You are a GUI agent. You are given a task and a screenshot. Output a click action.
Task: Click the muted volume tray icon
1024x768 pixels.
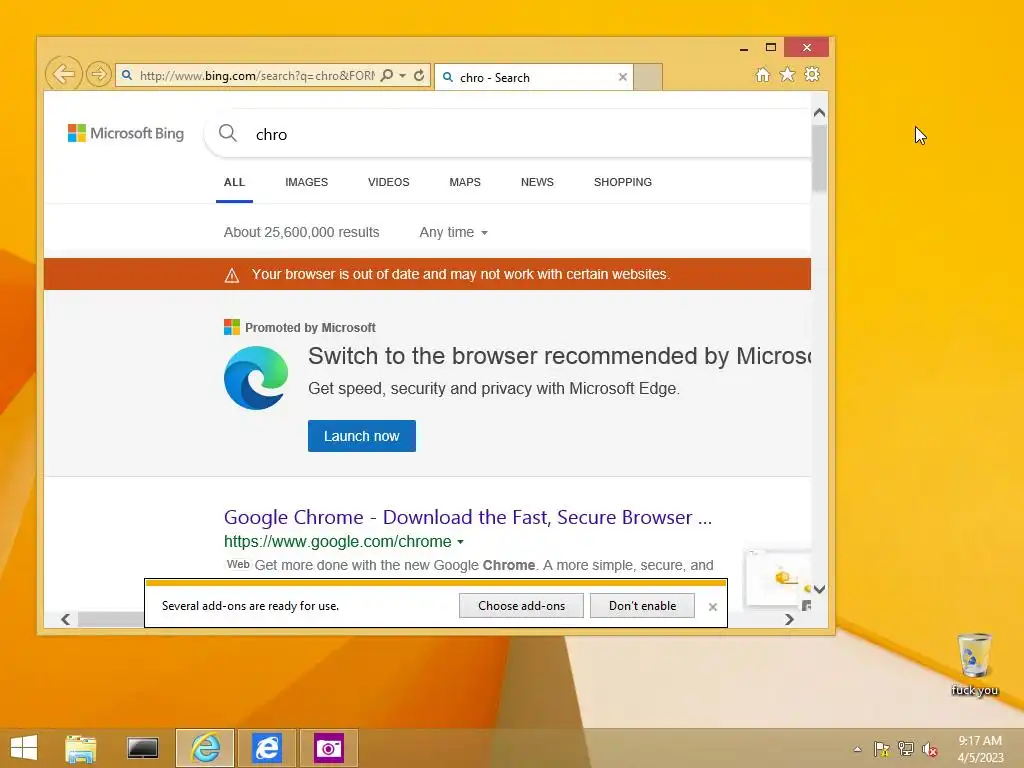[x=930, y=749]
